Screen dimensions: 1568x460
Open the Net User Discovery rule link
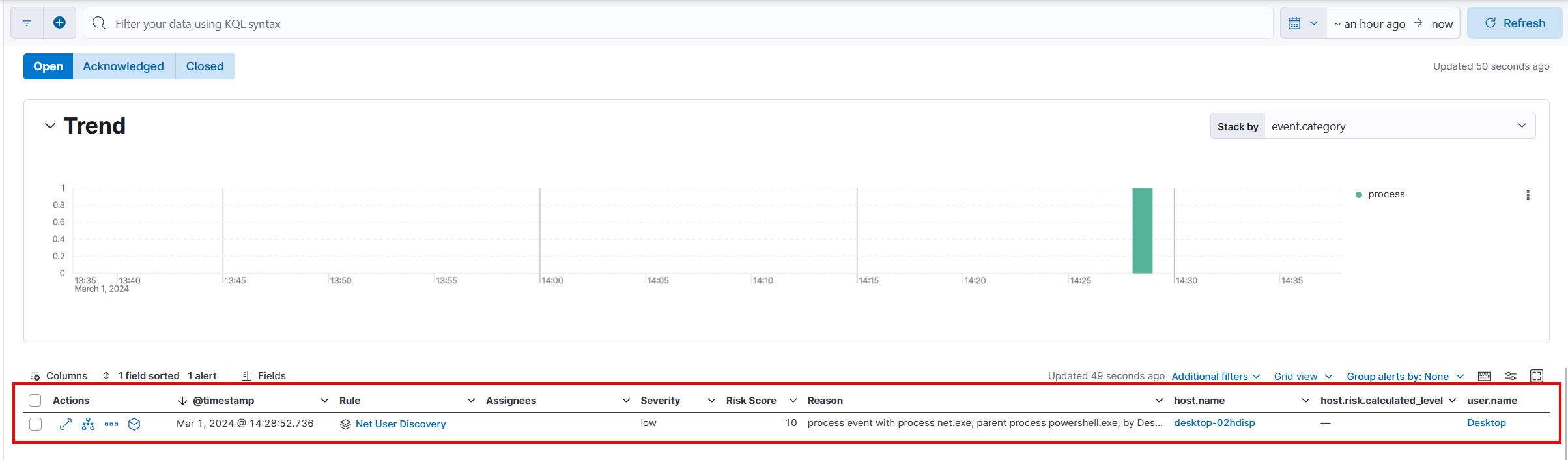[401, 424]
